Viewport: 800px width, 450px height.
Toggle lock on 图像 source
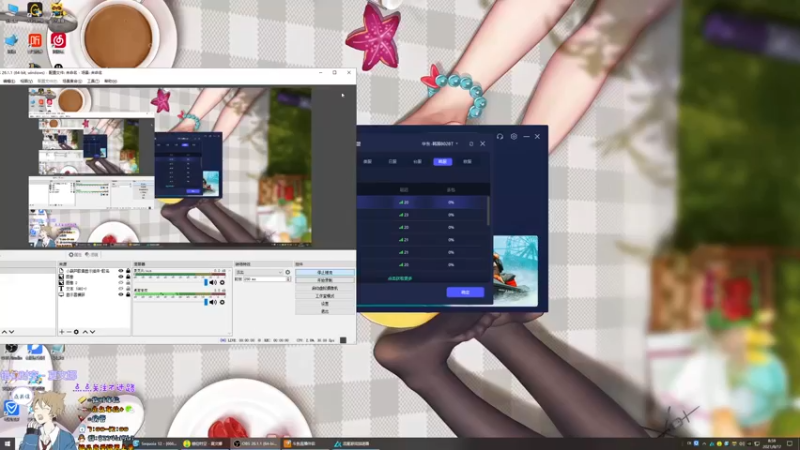click(x=128, y=277)
